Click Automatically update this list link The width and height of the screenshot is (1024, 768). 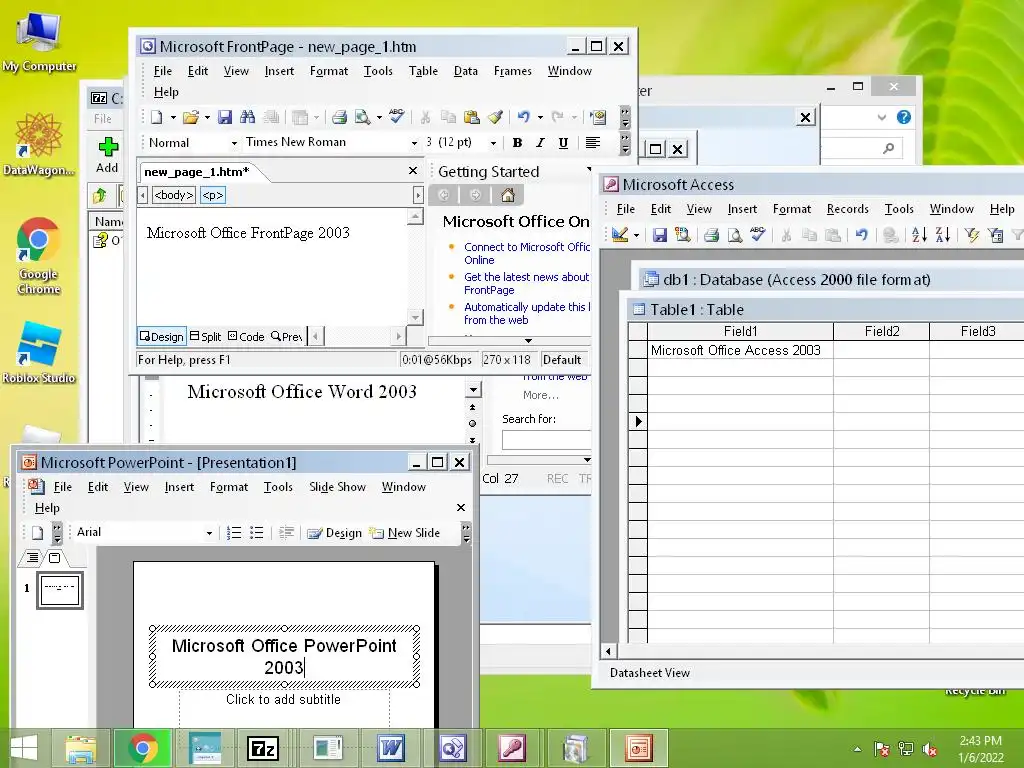(x=526, y=313)
